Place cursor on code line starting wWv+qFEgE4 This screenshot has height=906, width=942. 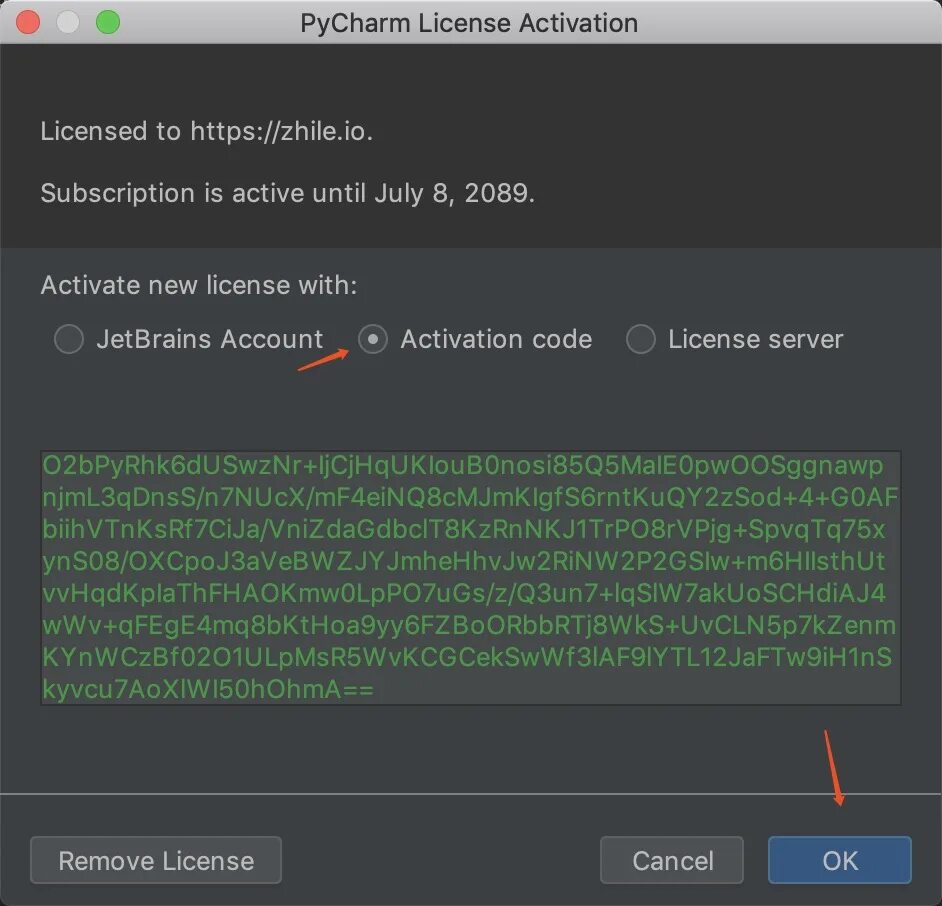[x=469, y=625]
